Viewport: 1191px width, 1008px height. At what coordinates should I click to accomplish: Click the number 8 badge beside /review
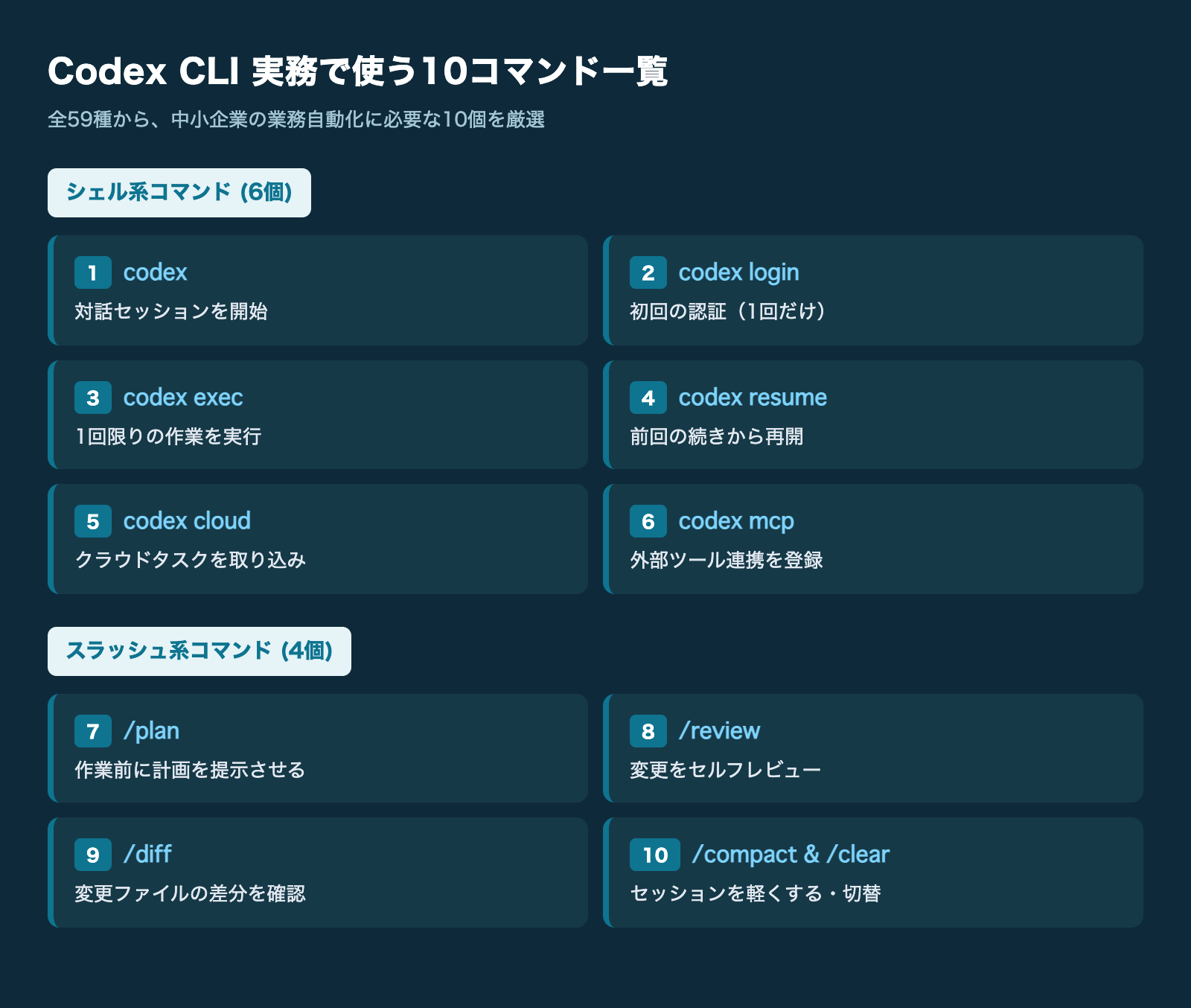(x=648, y=731)
